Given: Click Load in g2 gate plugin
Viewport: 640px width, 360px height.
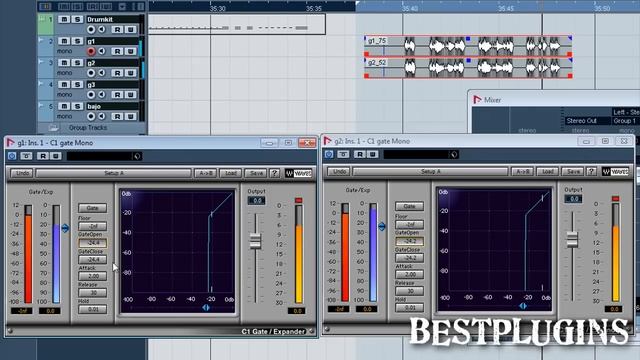Looking at the screenshot, I should click(548, 171).
